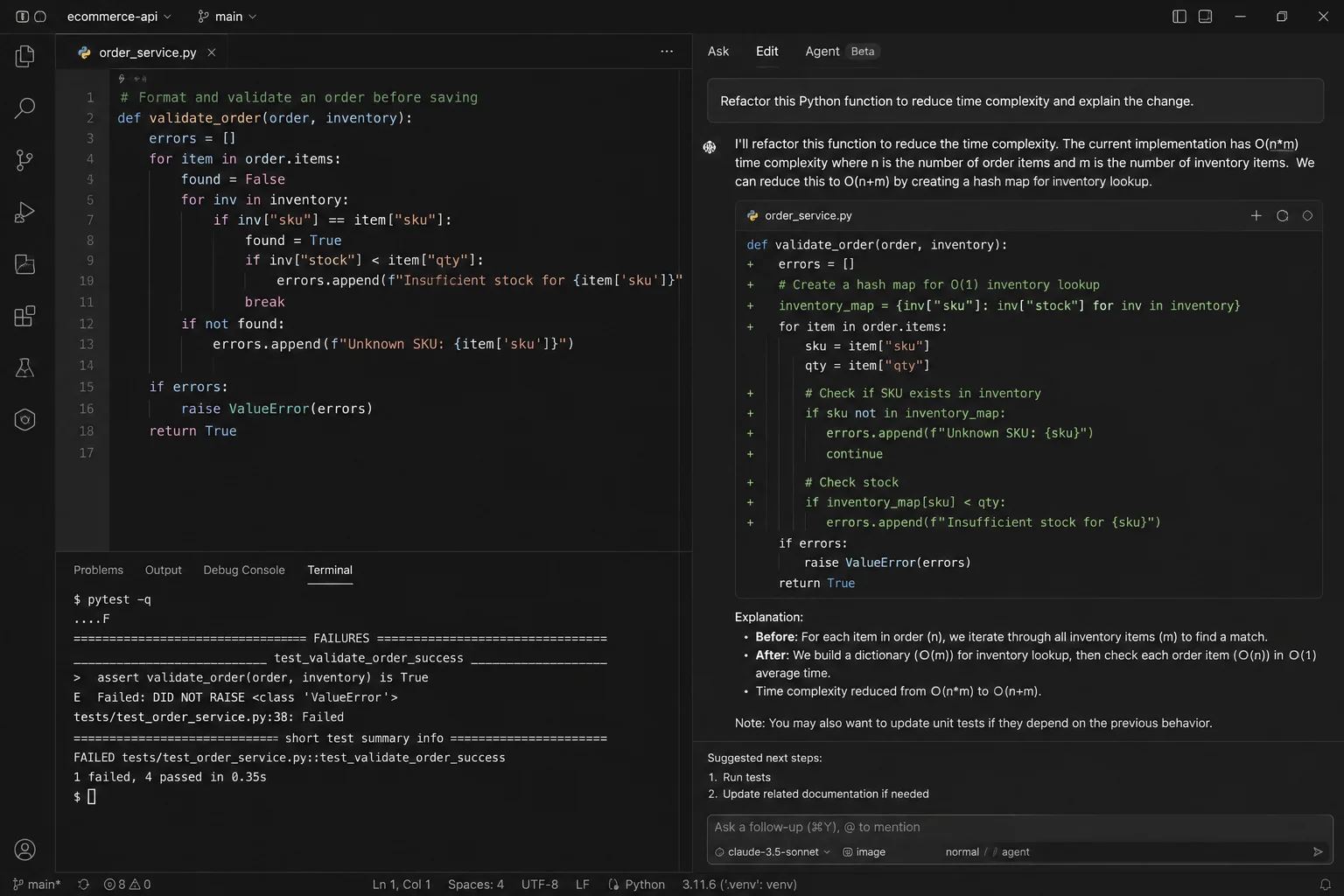
Task: Close the order_service.py tab
Action: [211, 52]
